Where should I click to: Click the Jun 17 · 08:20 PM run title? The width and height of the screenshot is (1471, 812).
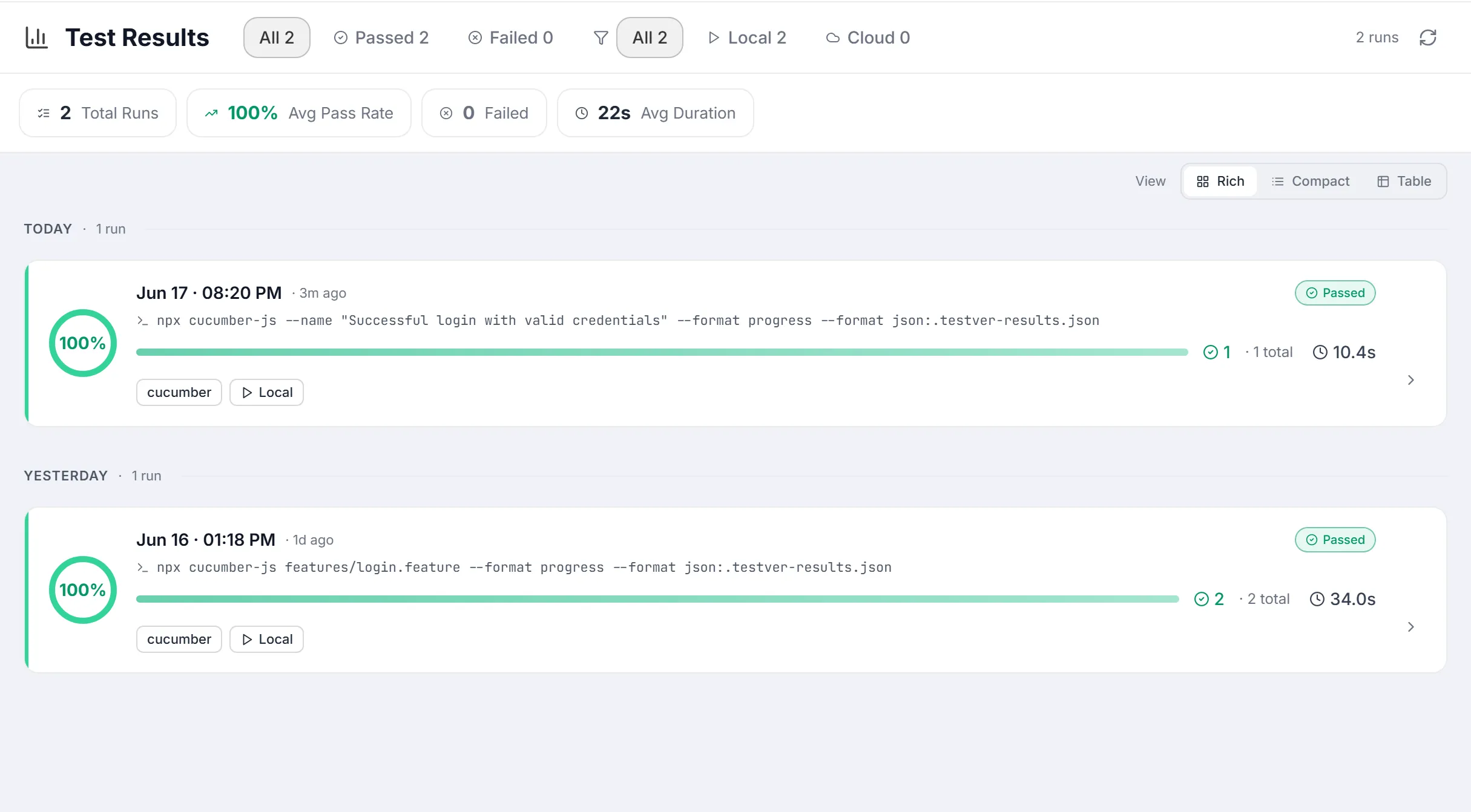pyautogui.click(x=209, y=293)
